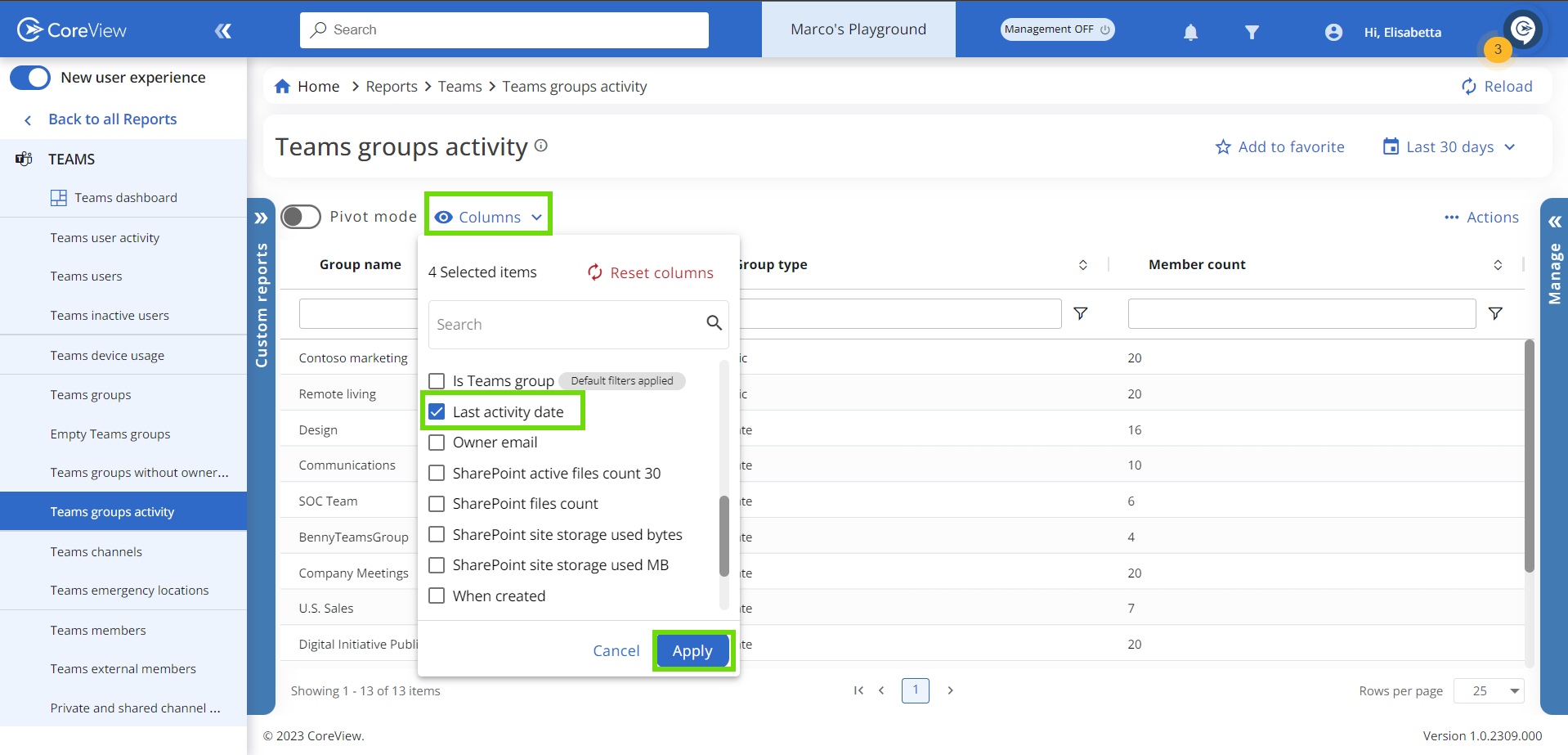Toggle Management OFF switch
Image resolution: width=1568 pixels, height=755 pixels.
pos(1058,29)
